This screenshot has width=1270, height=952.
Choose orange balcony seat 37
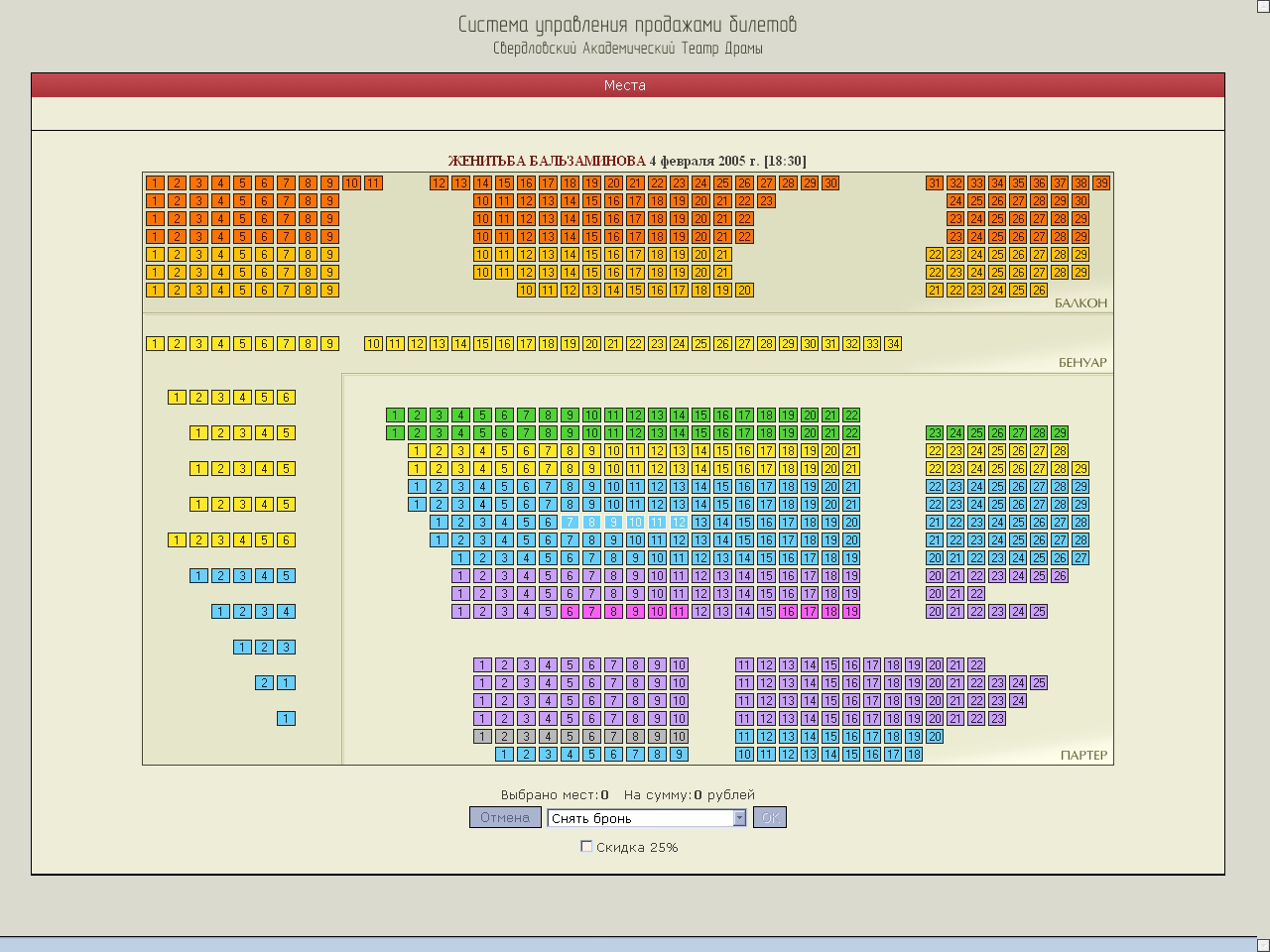1060,183
